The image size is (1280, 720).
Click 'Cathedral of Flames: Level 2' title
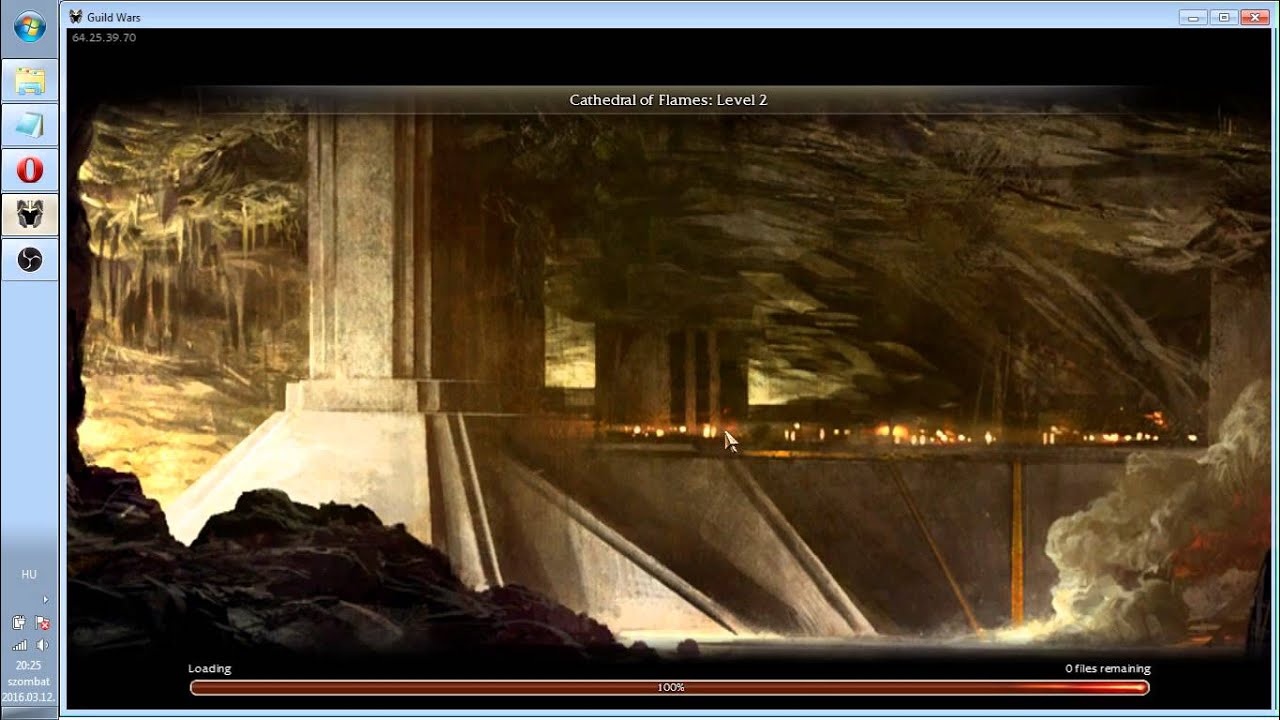668,100
